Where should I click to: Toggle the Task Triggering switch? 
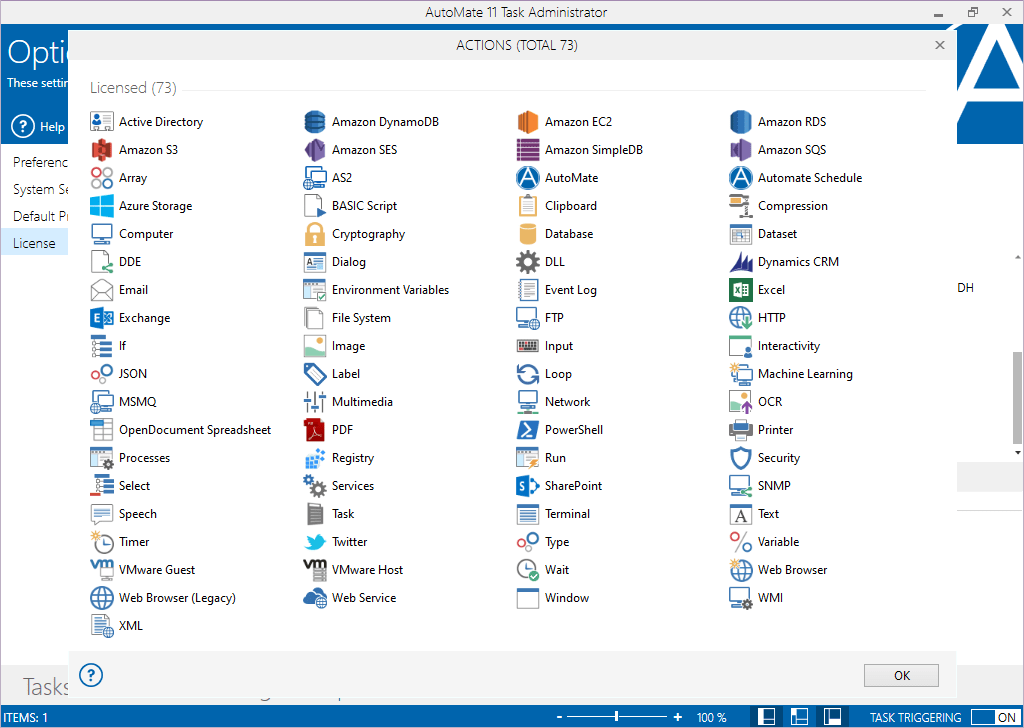[995, 717]
